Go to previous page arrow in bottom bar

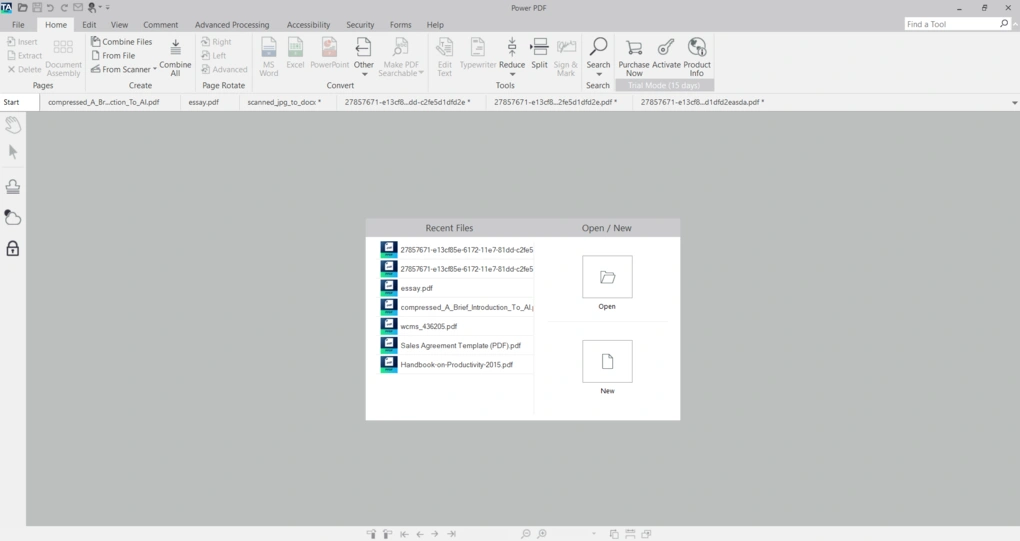(x=420, y=534)
